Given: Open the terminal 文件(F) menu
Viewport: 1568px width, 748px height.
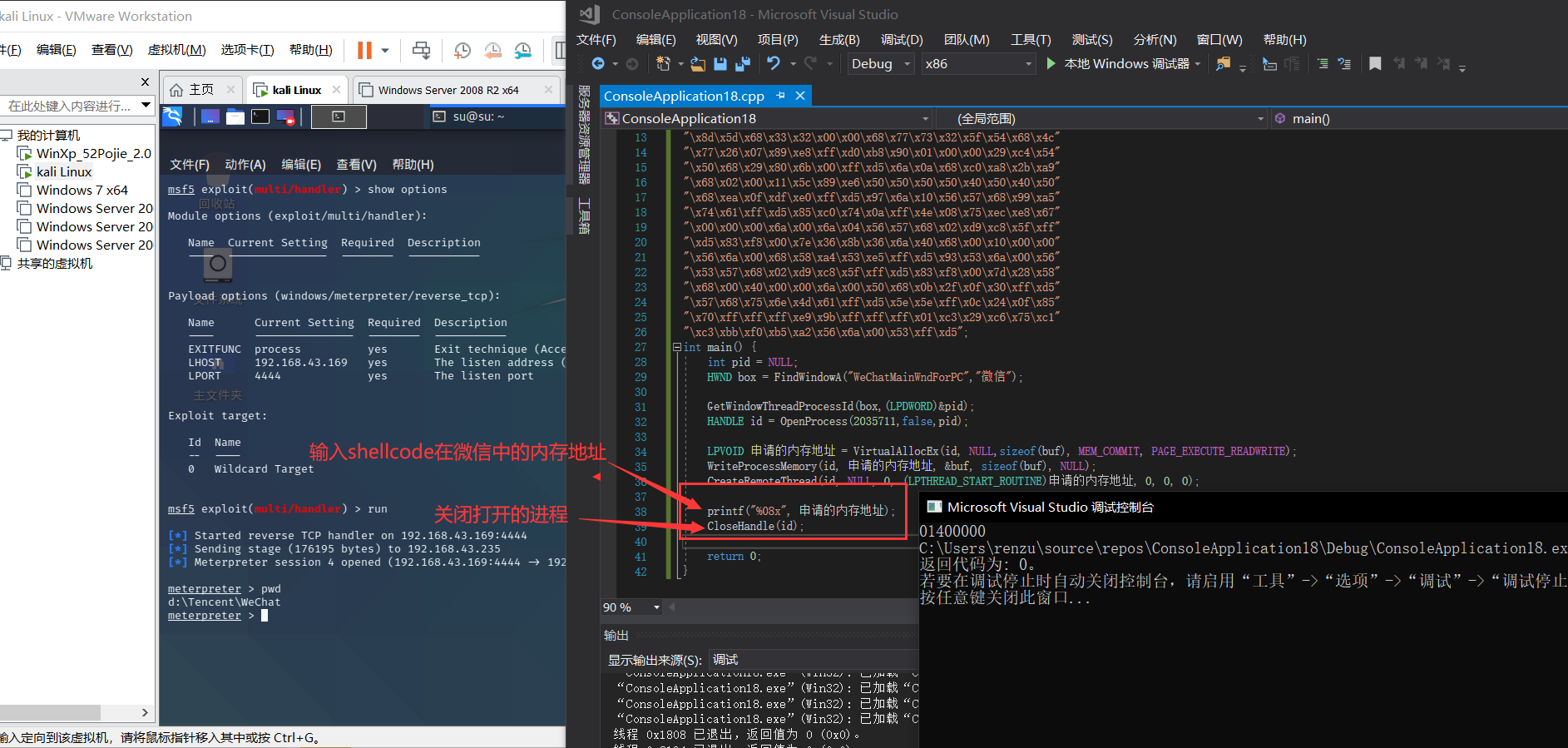Looking at the screenshot, I should [x=190, y=165].
